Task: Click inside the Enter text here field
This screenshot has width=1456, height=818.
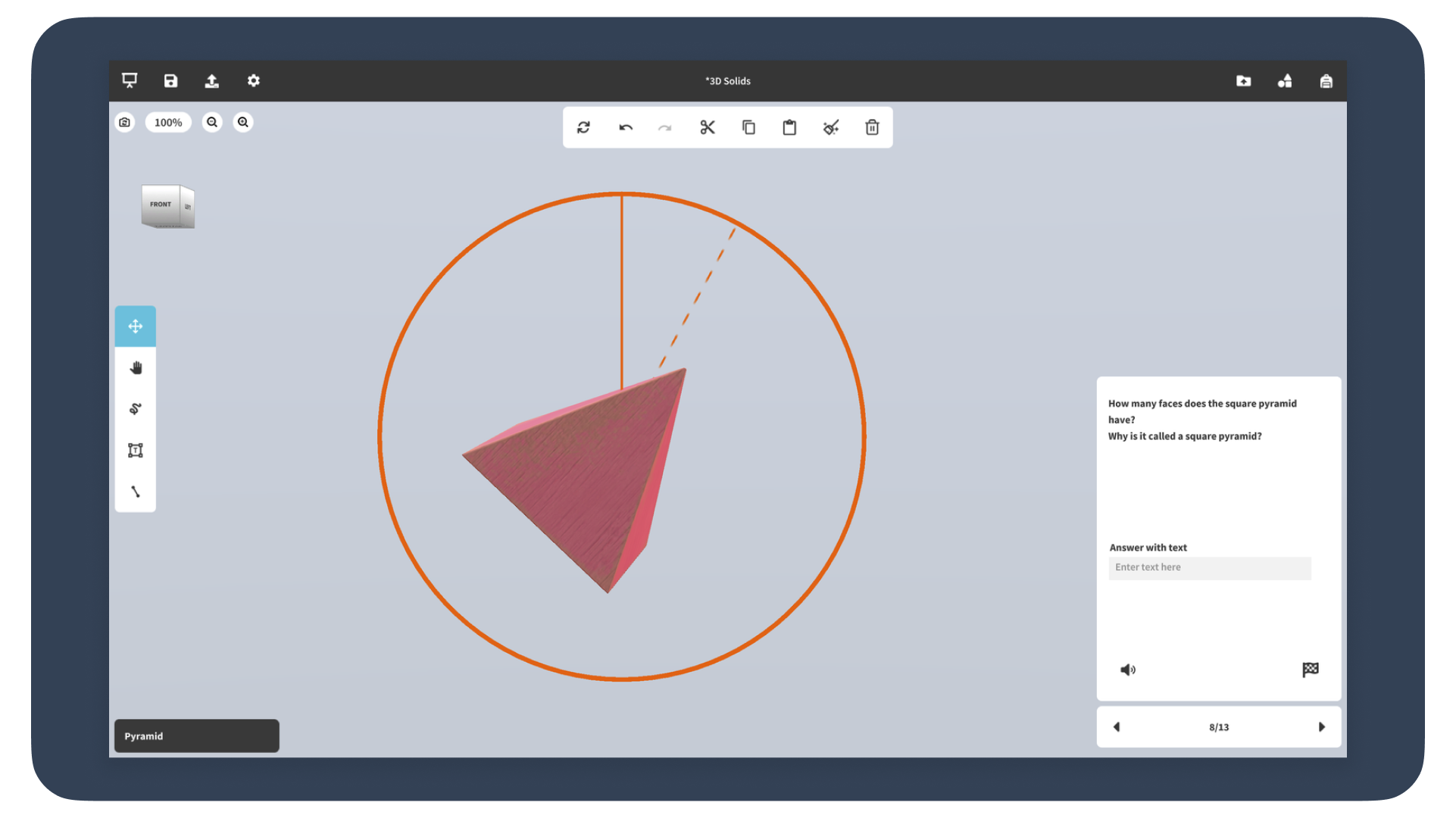Action: [1209, 567]
